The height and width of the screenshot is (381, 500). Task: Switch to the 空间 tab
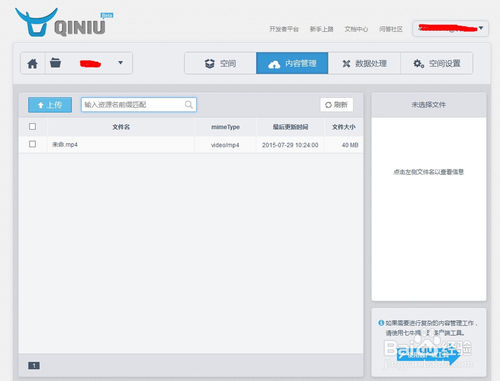(220, 63)
